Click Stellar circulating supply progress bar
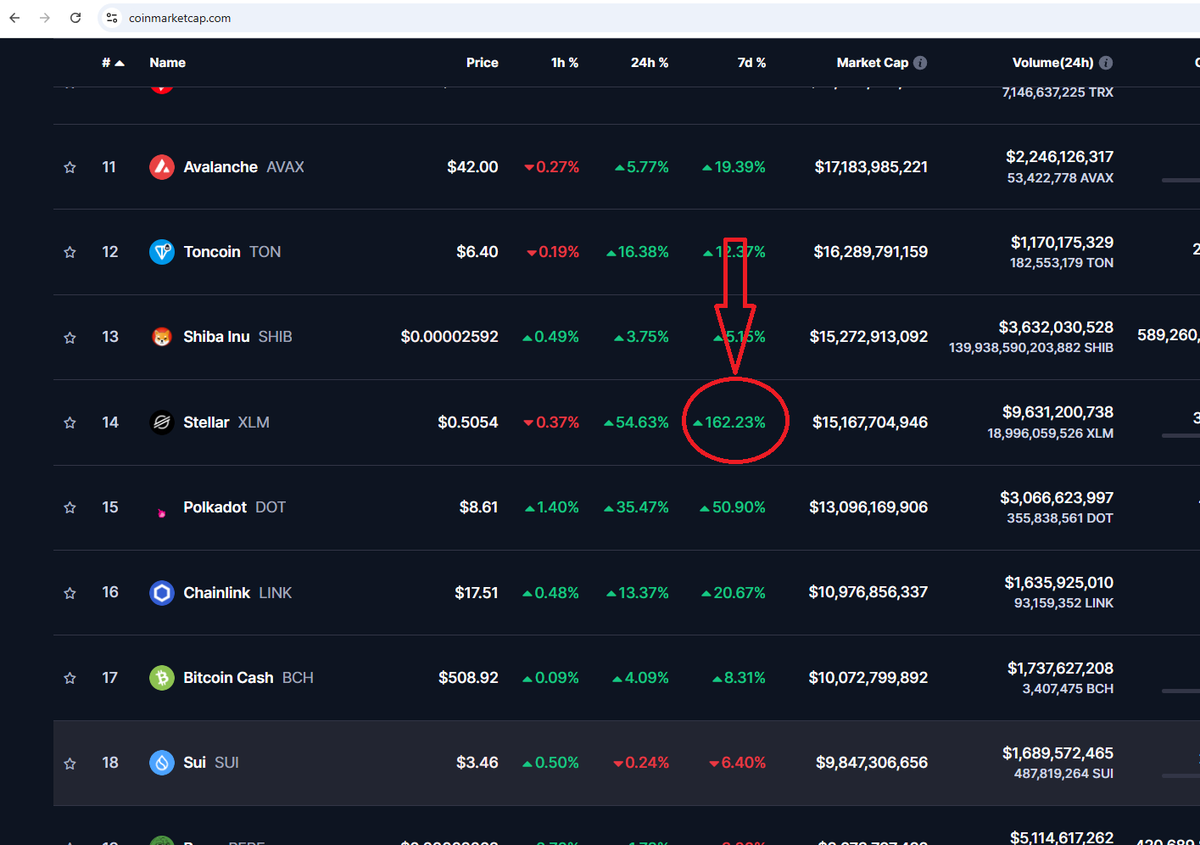The image size is (1200, 845). click(x=1181, y=435)
